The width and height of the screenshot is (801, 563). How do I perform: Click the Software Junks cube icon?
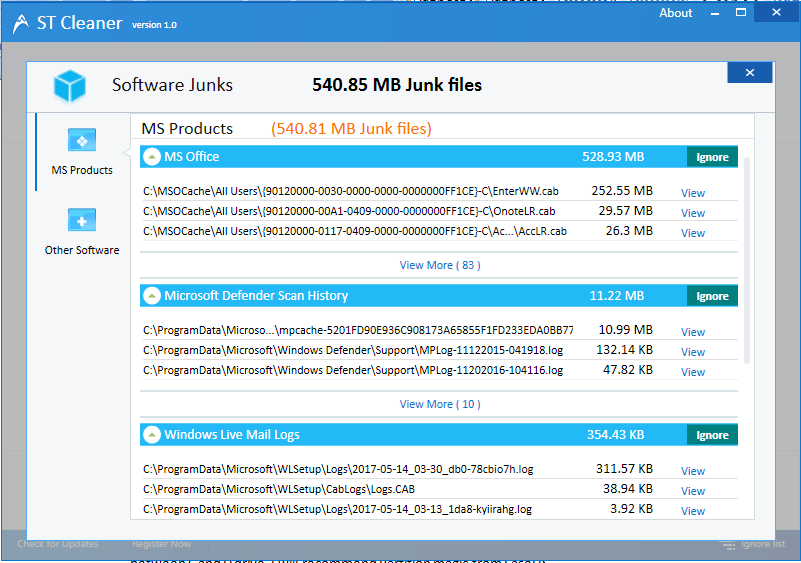70,86
